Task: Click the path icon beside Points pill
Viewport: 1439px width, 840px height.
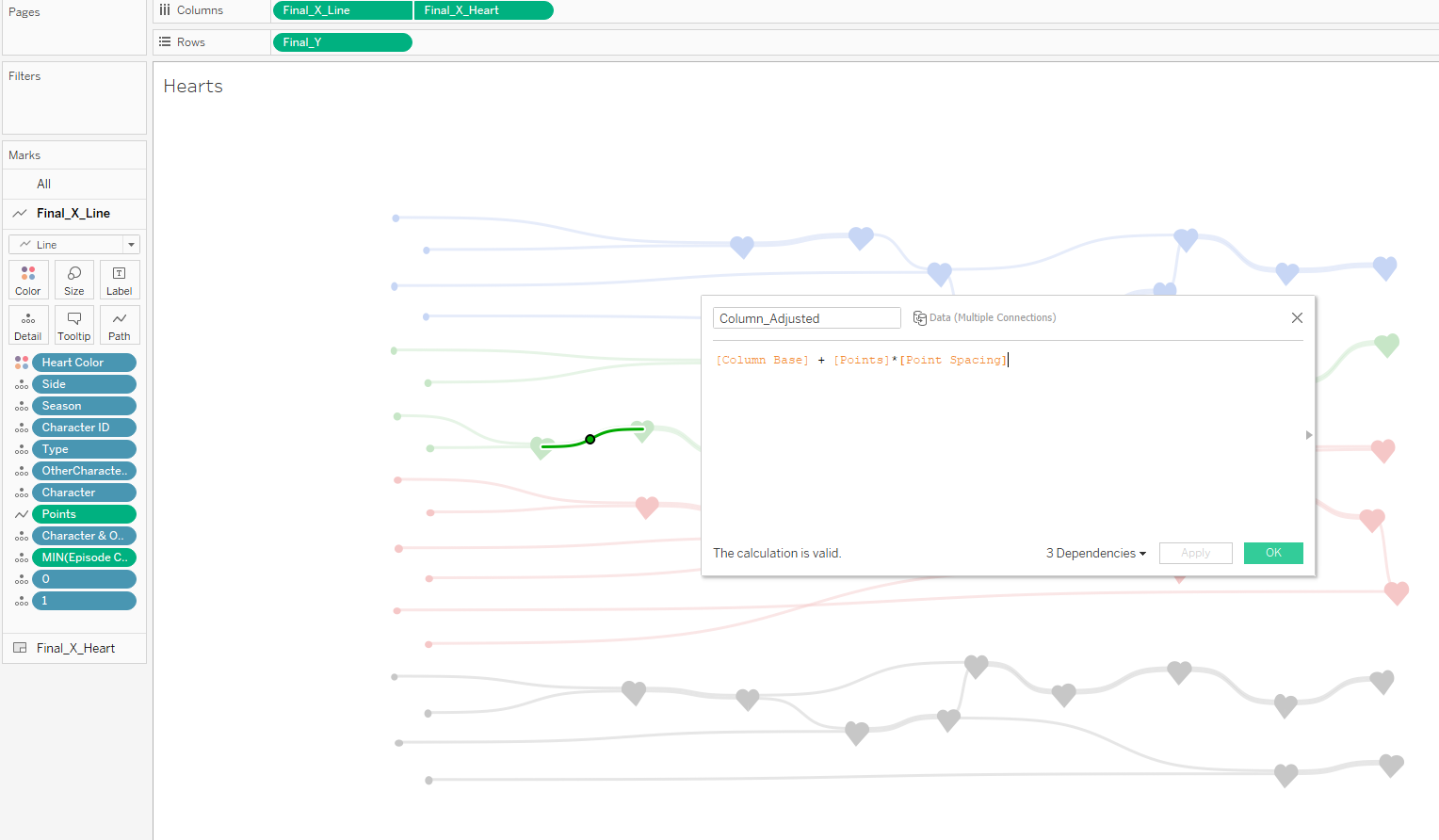Action: pyautogui.click(x=22, y=514)
